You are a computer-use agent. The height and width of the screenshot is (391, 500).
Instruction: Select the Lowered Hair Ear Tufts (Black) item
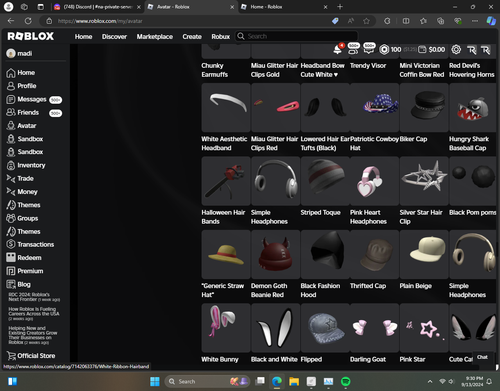325,108
